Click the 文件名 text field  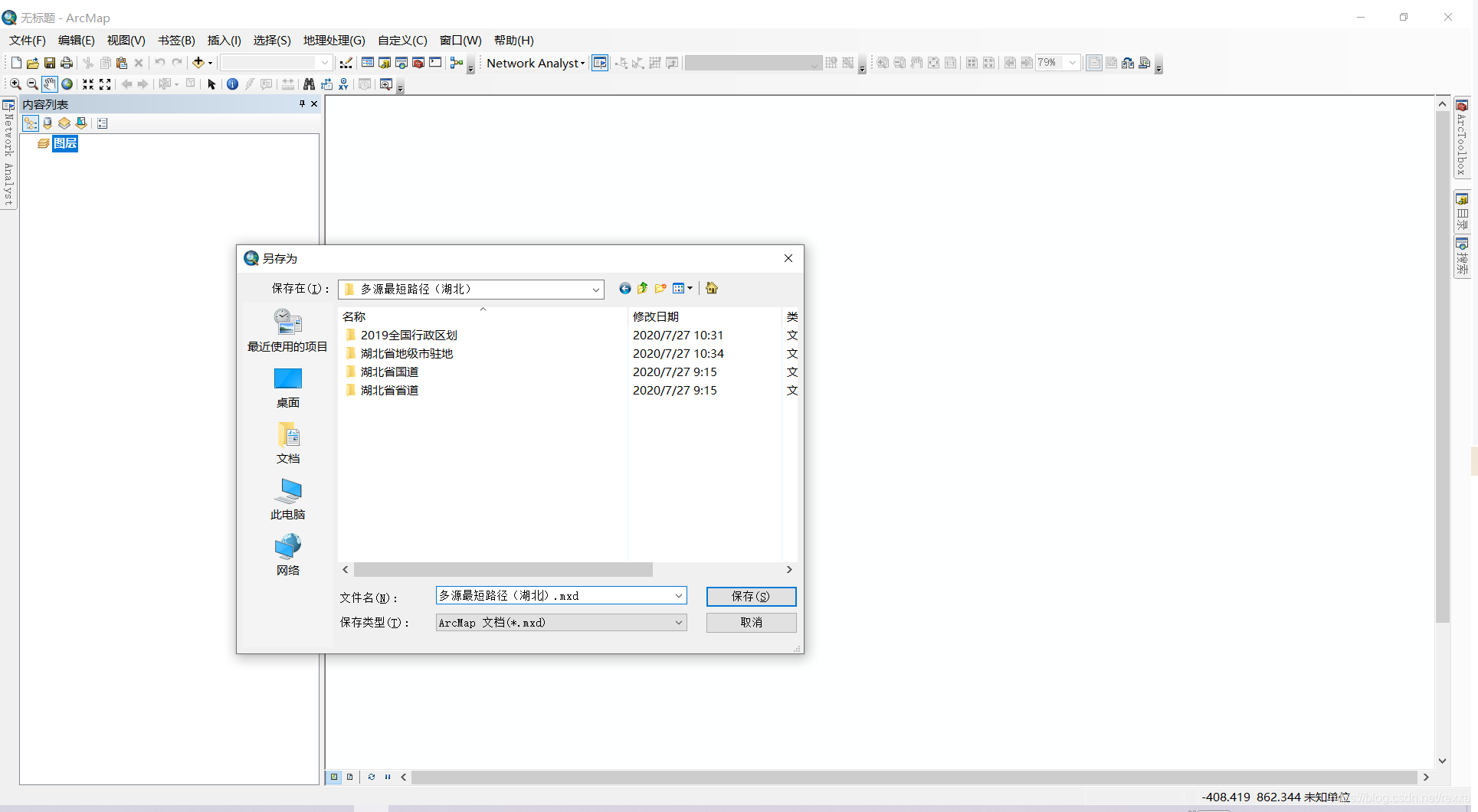tap(553, 596)
